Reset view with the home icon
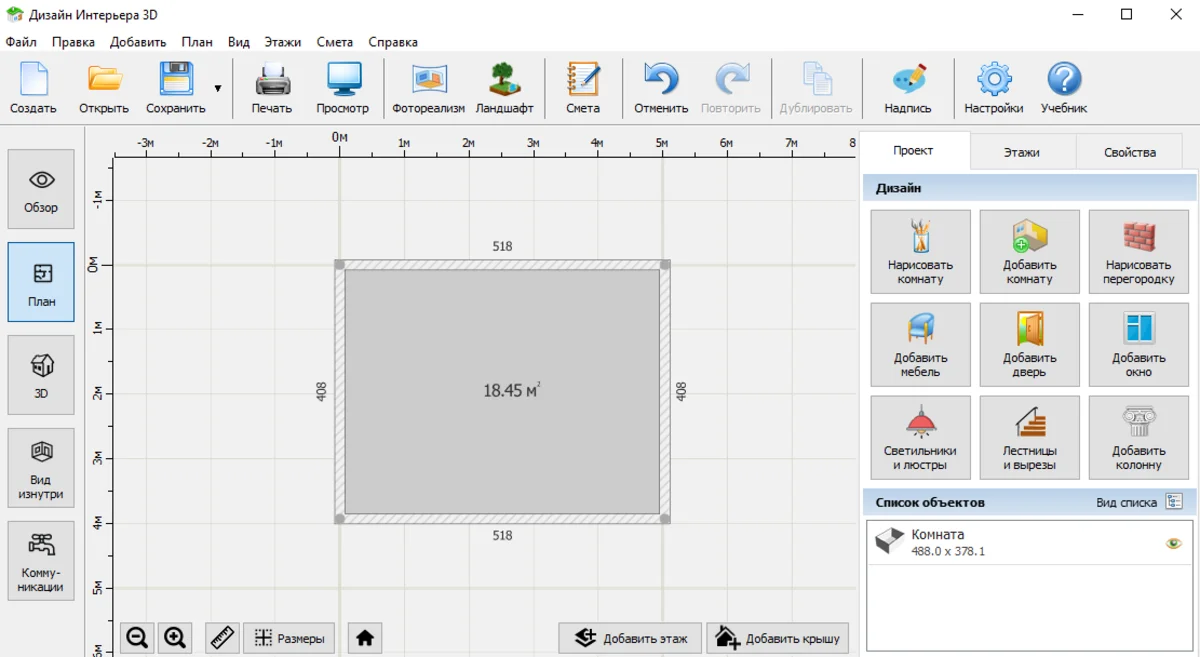Screen dimensions: 1200x657 [x=365, y=638]
